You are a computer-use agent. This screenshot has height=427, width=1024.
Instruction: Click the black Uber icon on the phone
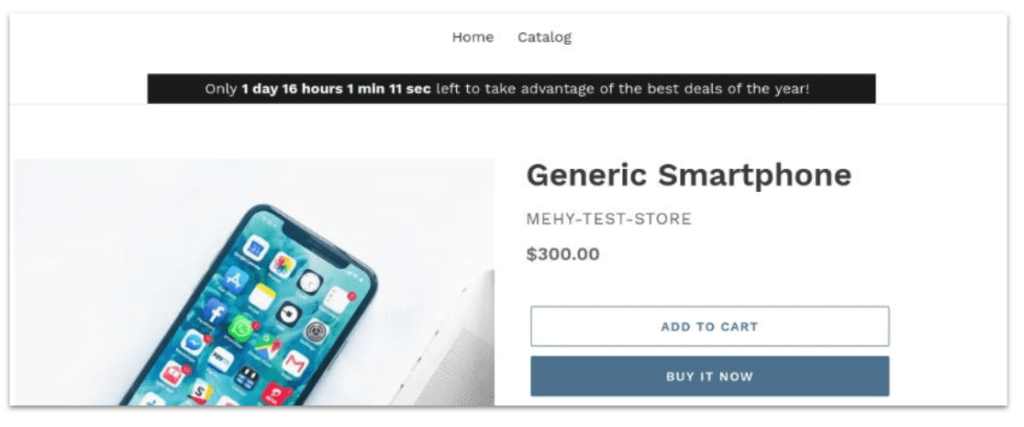289,313
